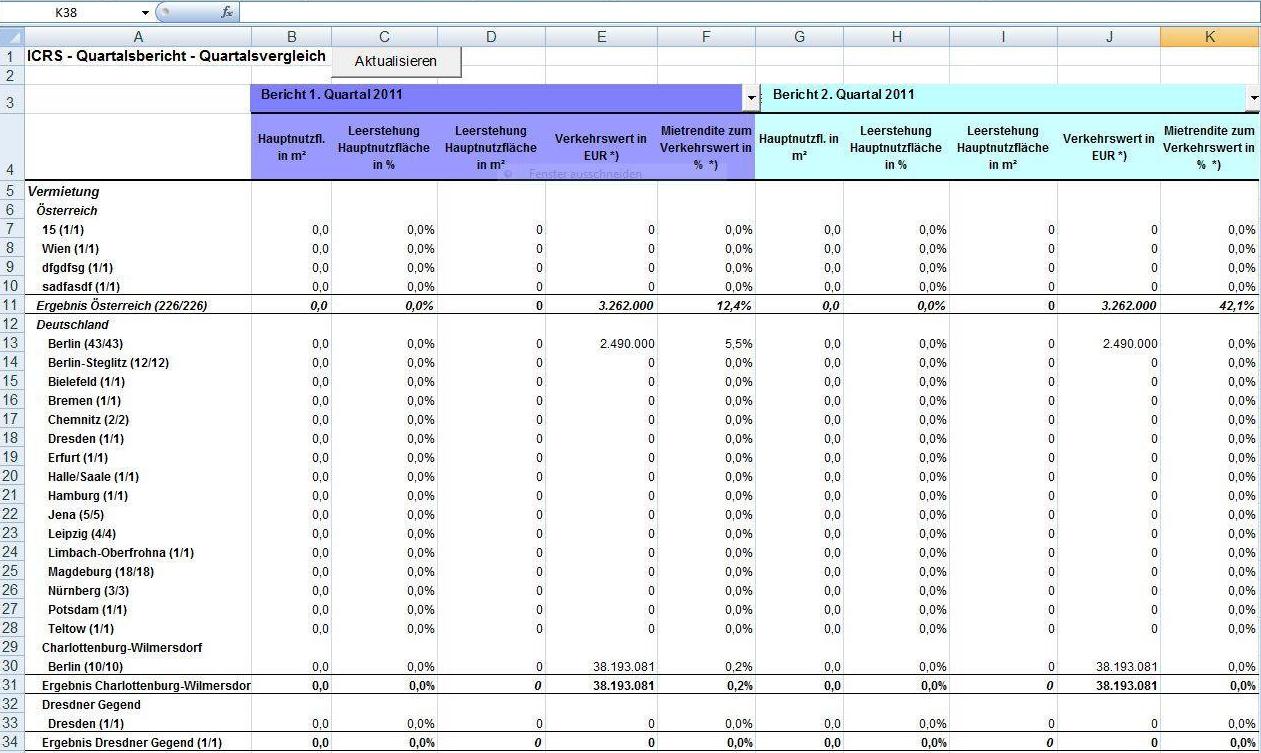Select row 4 header
Screen dimensions: 1261x753
[x=12, y=147]
